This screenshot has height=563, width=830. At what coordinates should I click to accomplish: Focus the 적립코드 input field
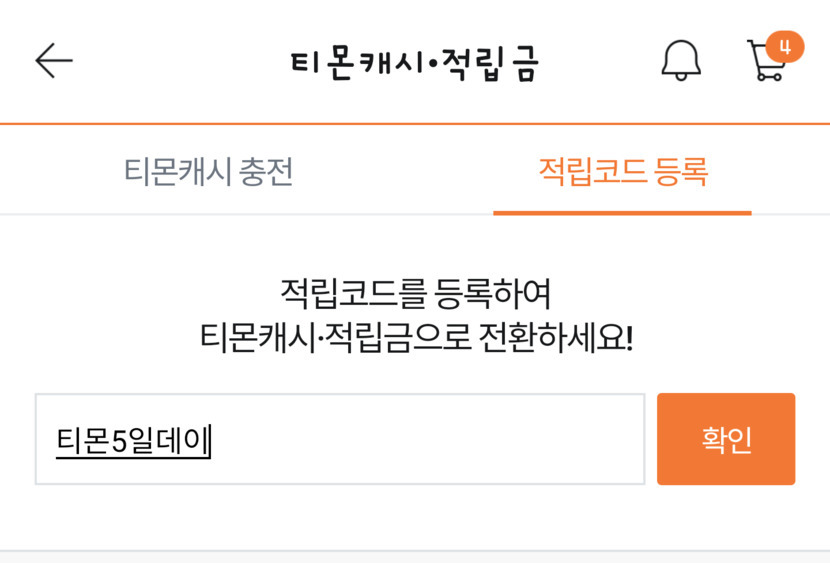[x=340, y=439]
